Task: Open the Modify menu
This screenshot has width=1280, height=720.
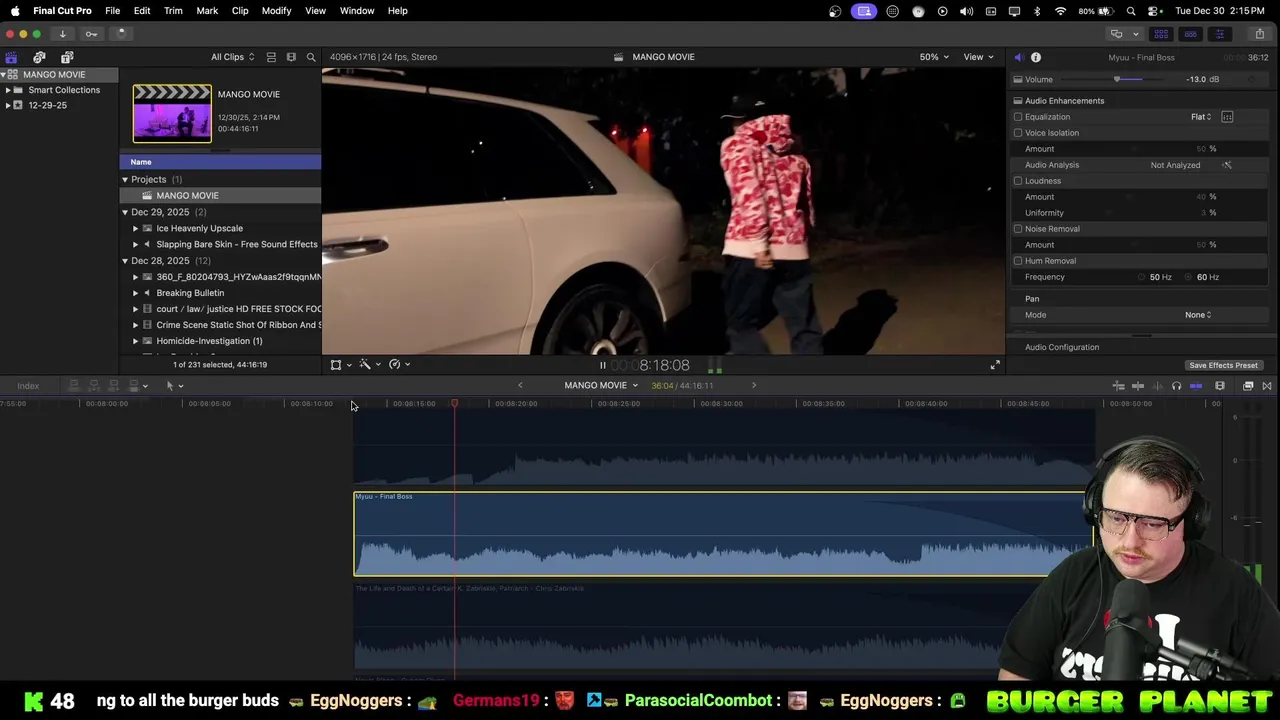Action: (276, 11)
